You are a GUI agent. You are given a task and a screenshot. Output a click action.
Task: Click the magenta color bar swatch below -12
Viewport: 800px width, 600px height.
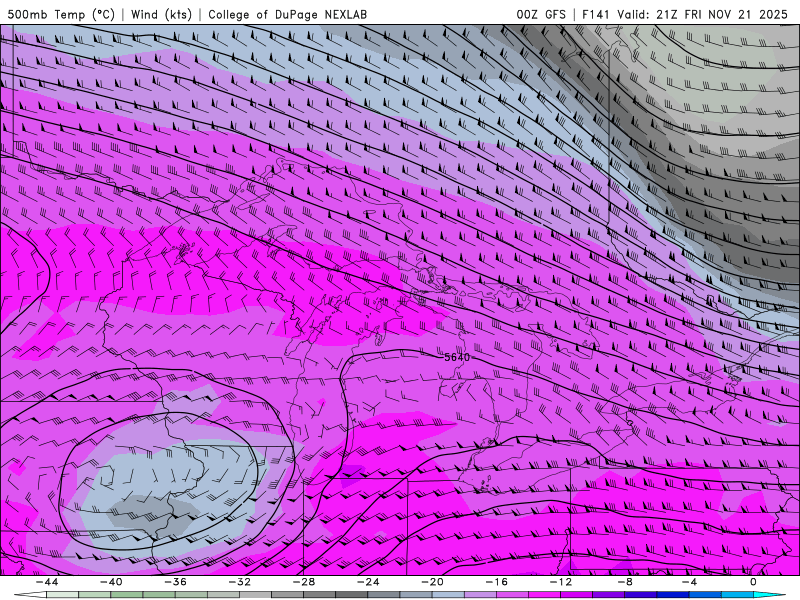coord(545,595)
